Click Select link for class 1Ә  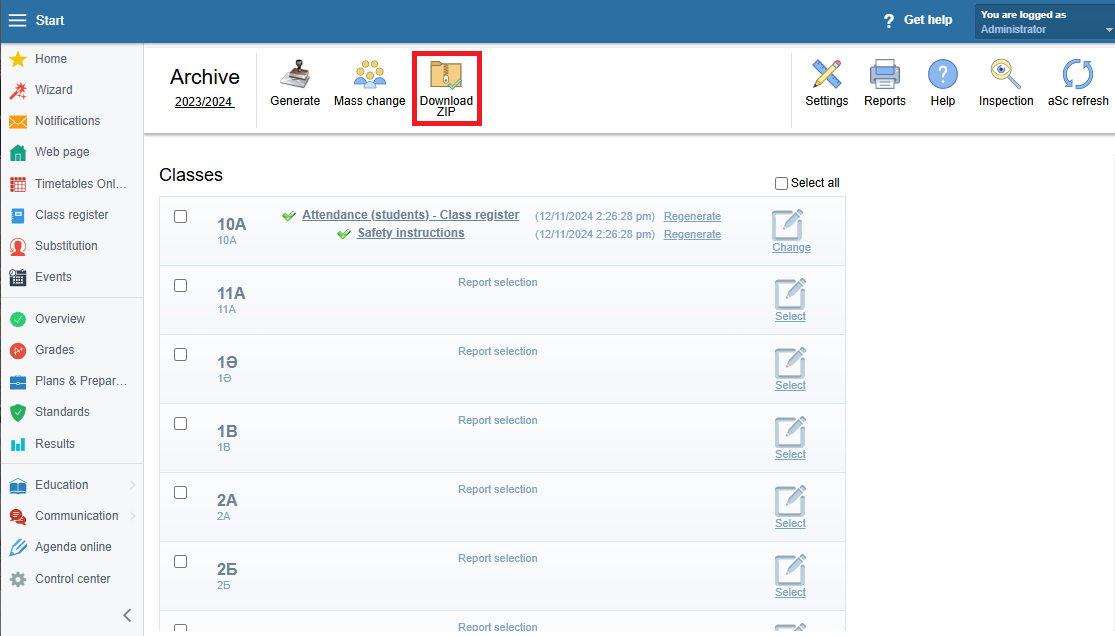[790, 386]
